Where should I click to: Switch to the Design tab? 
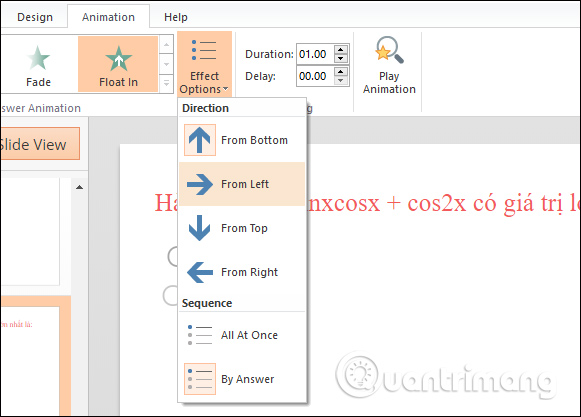[x=35, y=17]
